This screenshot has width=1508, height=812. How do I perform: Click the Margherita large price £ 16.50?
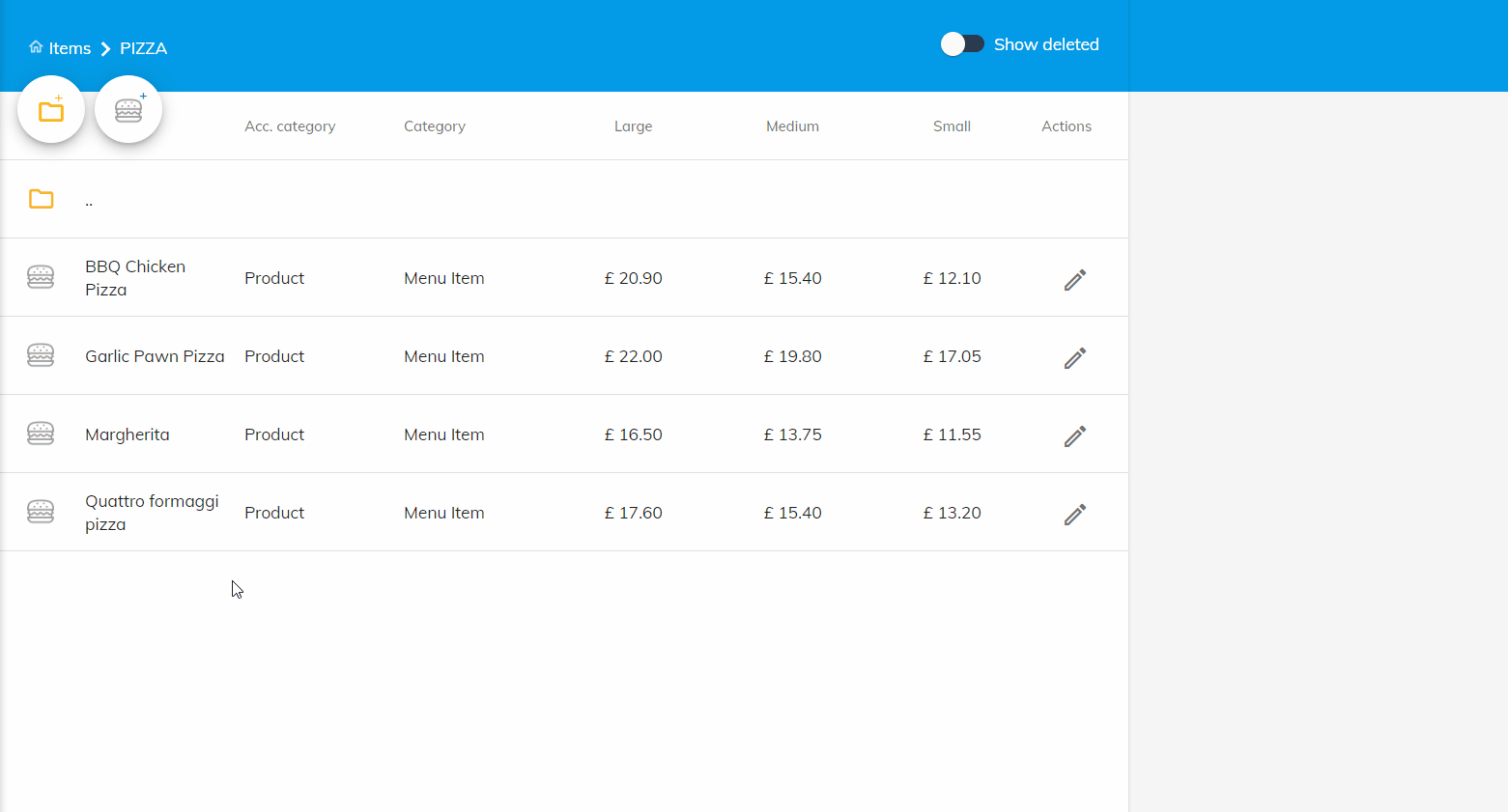tap(633, 434)
